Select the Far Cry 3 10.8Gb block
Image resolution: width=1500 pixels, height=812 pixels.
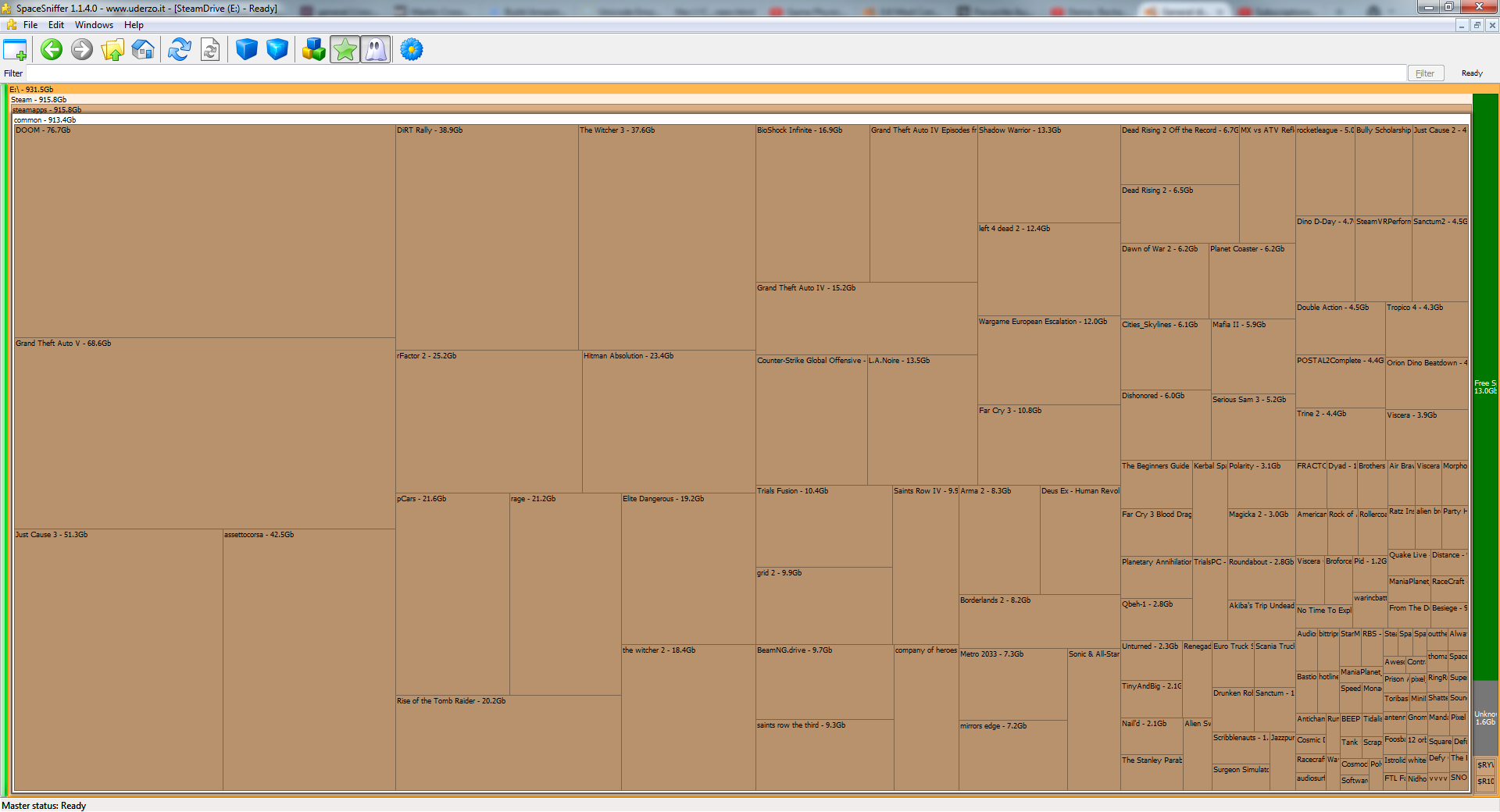coord(1049,445)
